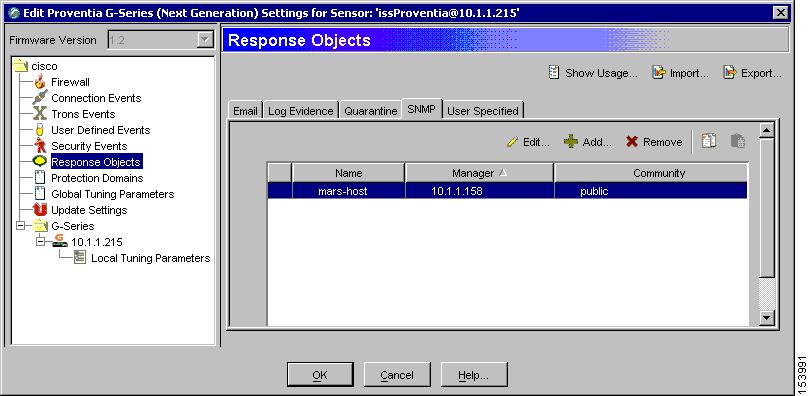This screenshot has height=396, width=809.
Task: Select Global Tuning Parameters in tree
Action: [112, 194]
